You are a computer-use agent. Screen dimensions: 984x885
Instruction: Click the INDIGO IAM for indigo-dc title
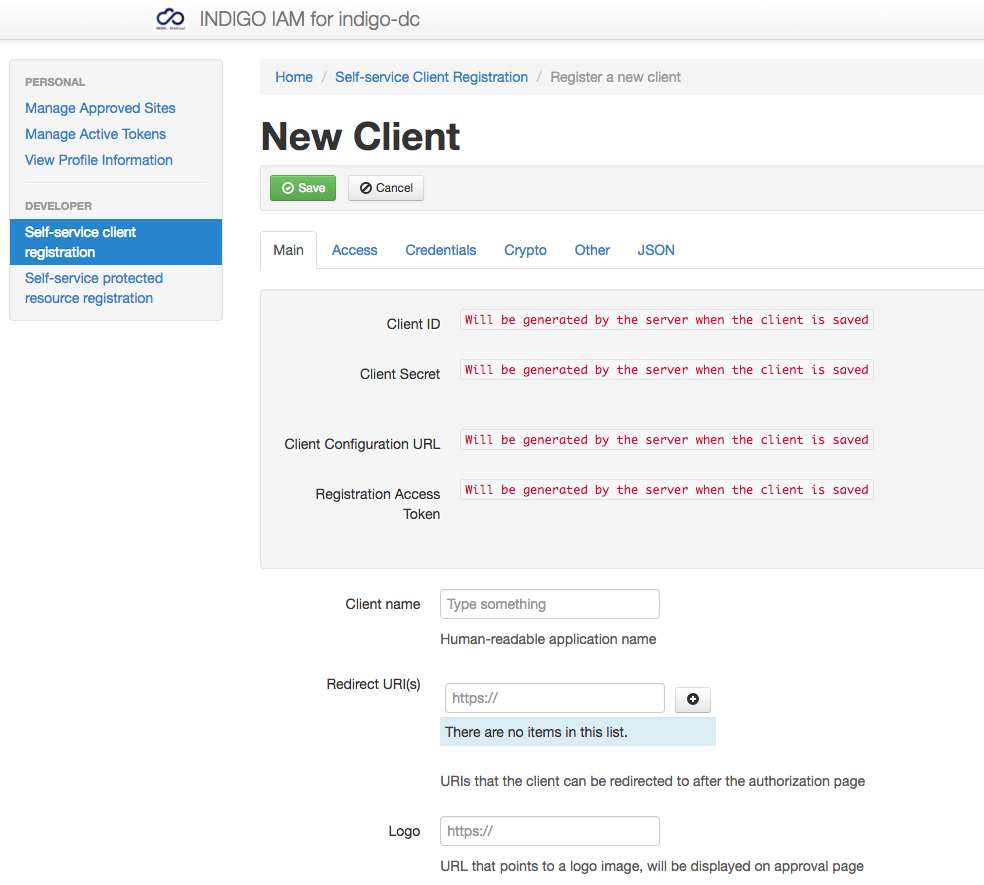(x=309, y=19)
